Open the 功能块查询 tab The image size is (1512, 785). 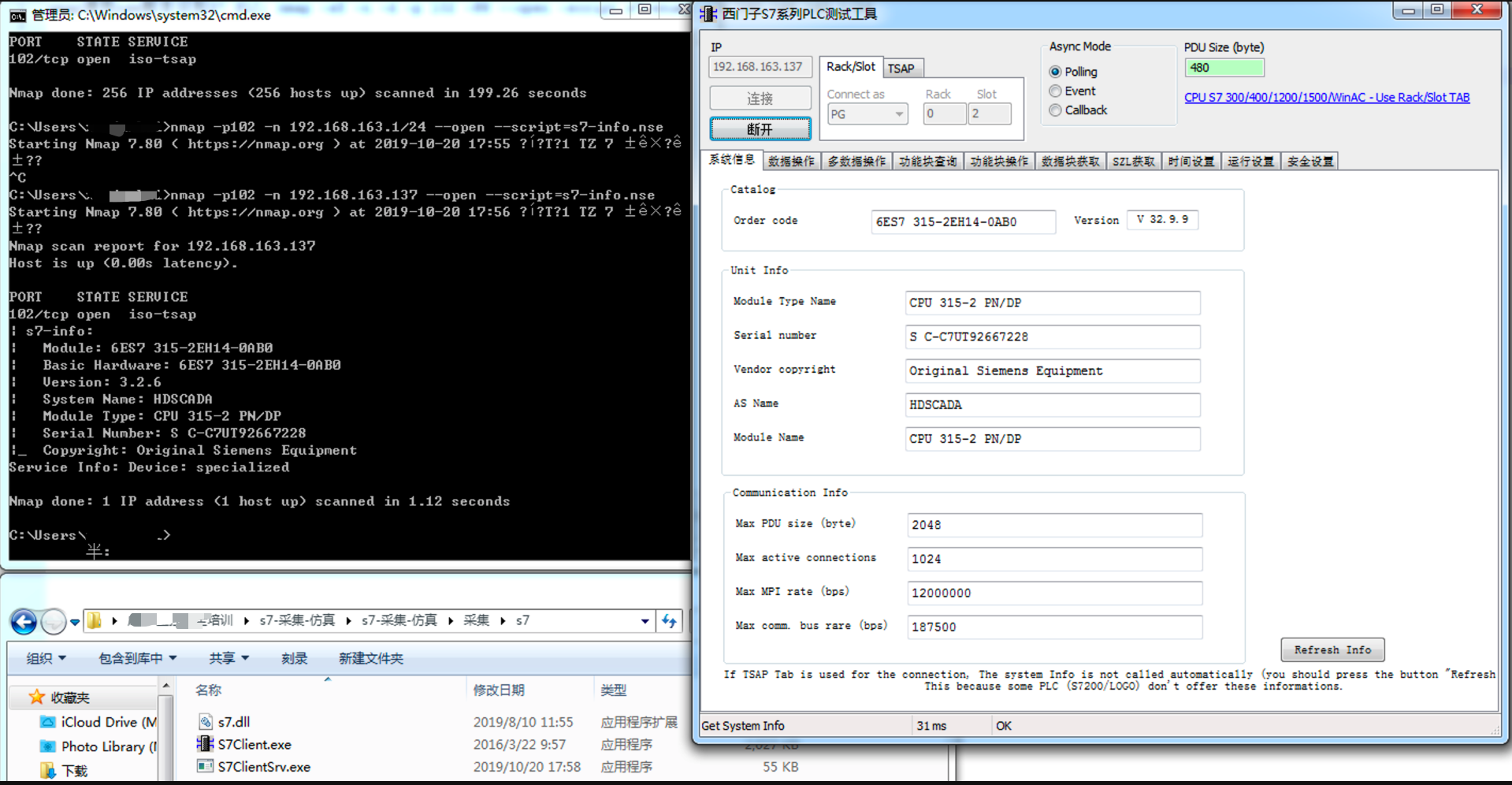click(x=927, y=162)
